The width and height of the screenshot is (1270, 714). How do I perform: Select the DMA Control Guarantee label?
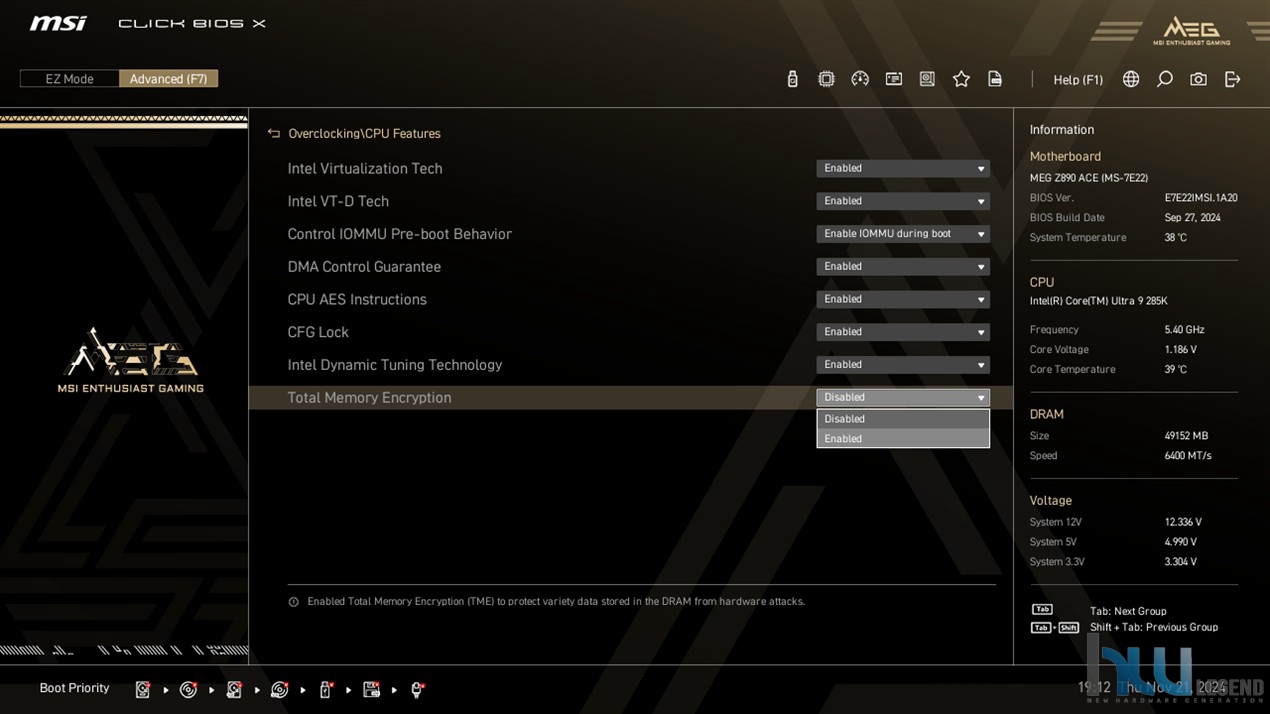tap(364, 267)
